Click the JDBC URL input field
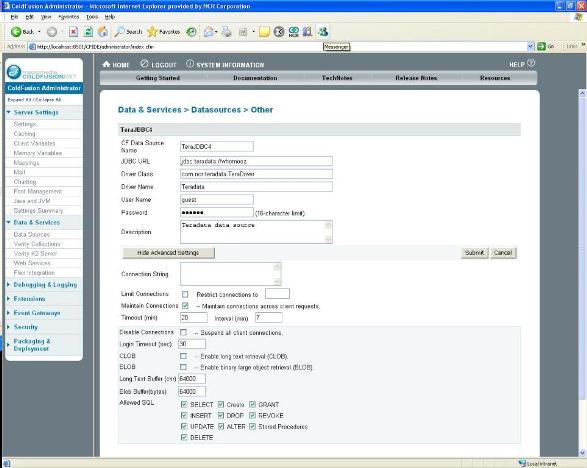587x468 pixels. click(256, 161)
